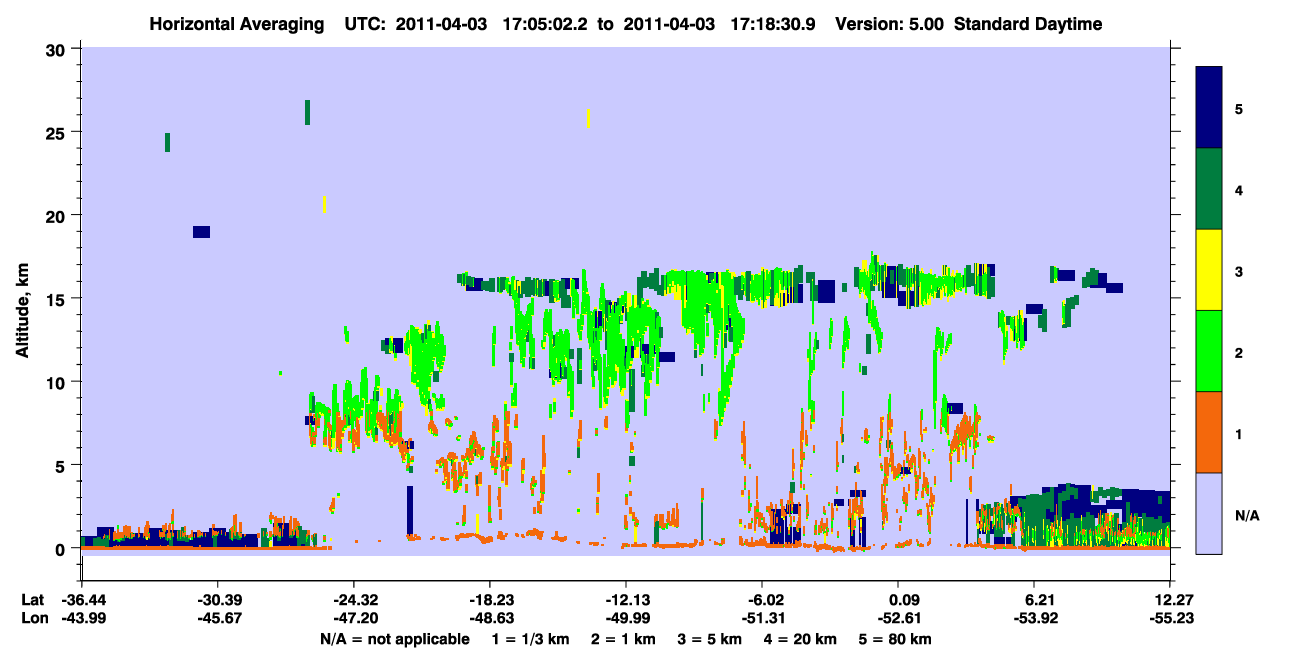Click longitude value '-47.20'
The height and width of the screenshot is (667, 1300).
pyautogui.click(x=353, y=619)
